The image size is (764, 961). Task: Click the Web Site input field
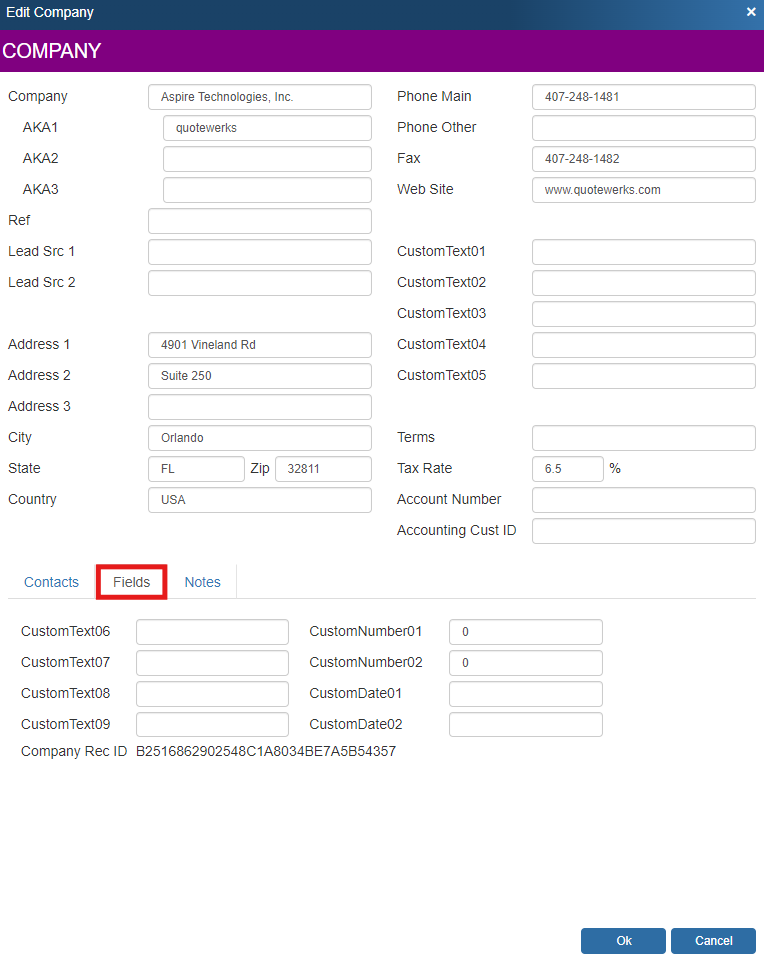[x=643, y=190]
